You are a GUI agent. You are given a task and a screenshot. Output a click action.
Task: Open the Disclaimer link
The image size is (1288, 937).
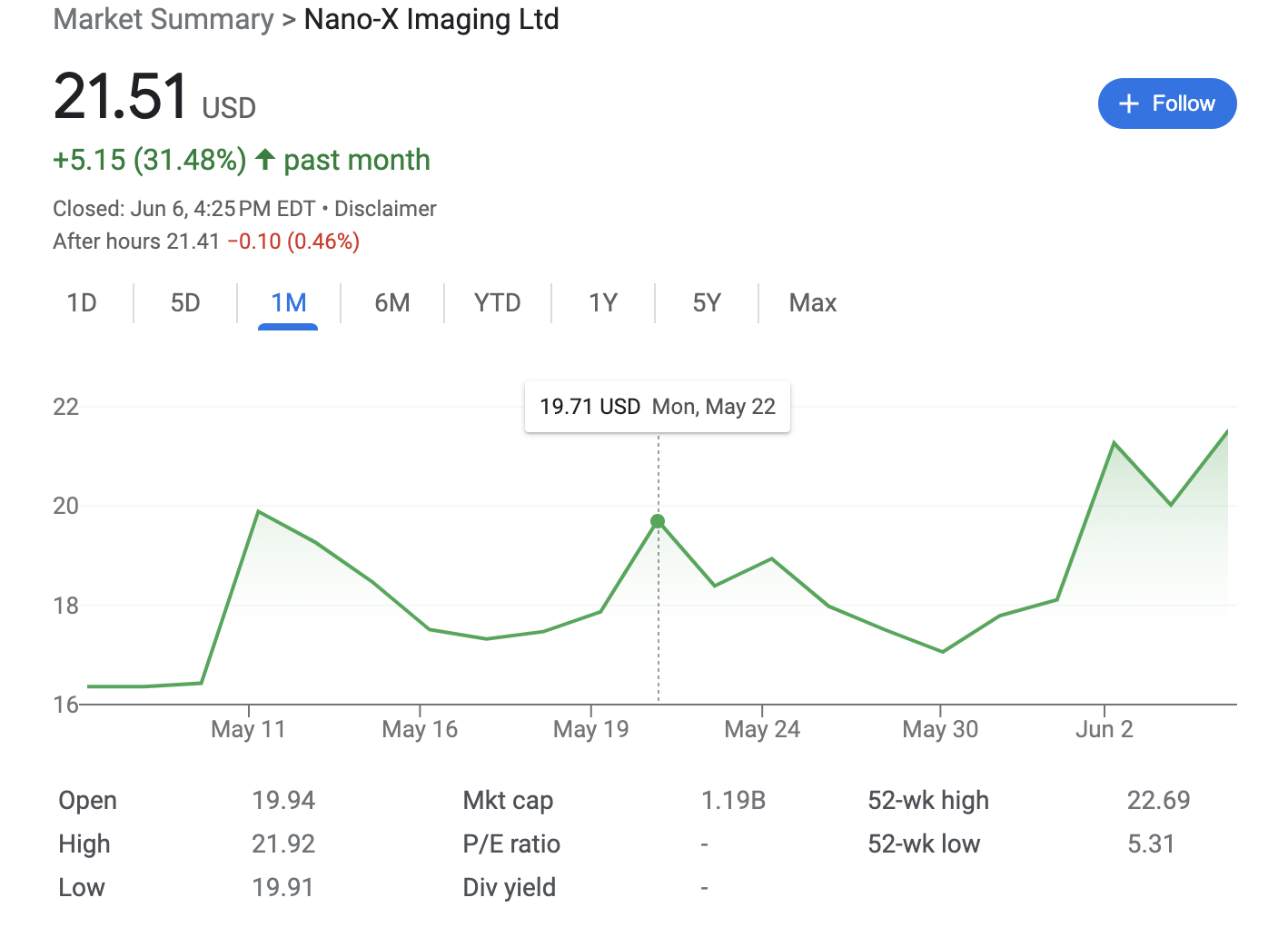[385, 209]
